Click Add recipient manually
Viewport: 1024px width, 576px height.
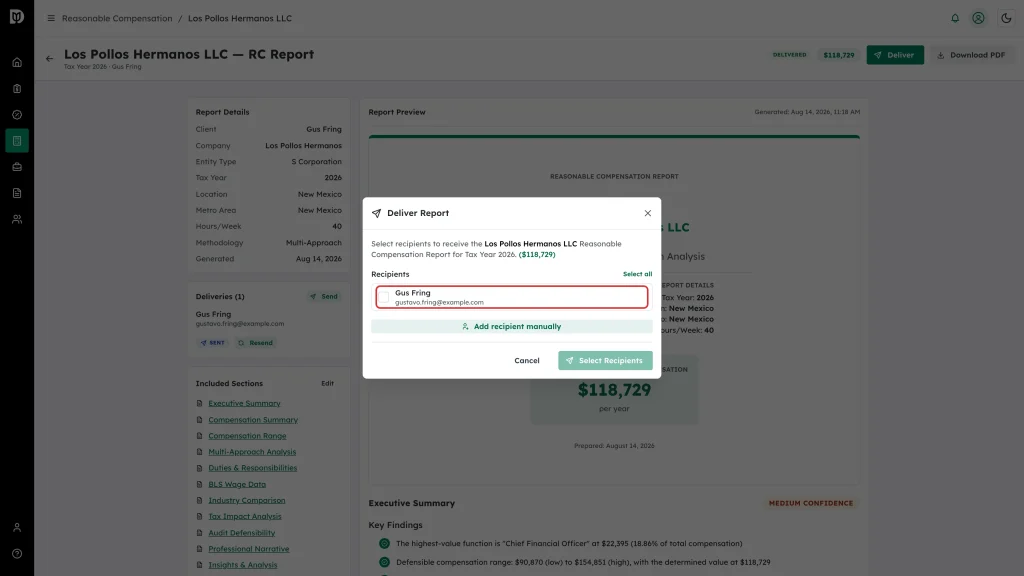click(x=512, y=327)
